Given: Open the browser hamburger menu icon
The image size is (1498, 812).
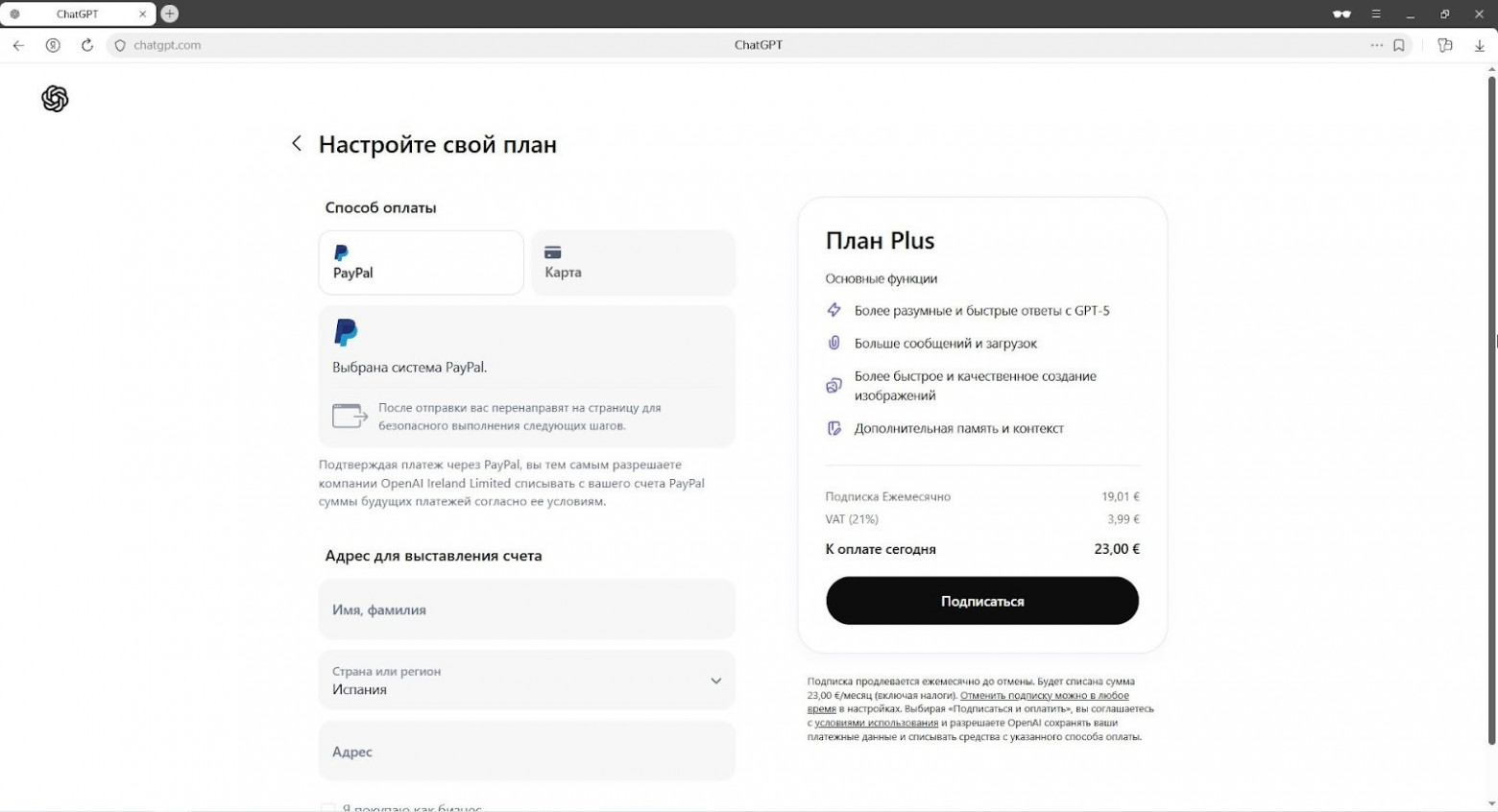Looking at the screenshot, I should 1376,13.
